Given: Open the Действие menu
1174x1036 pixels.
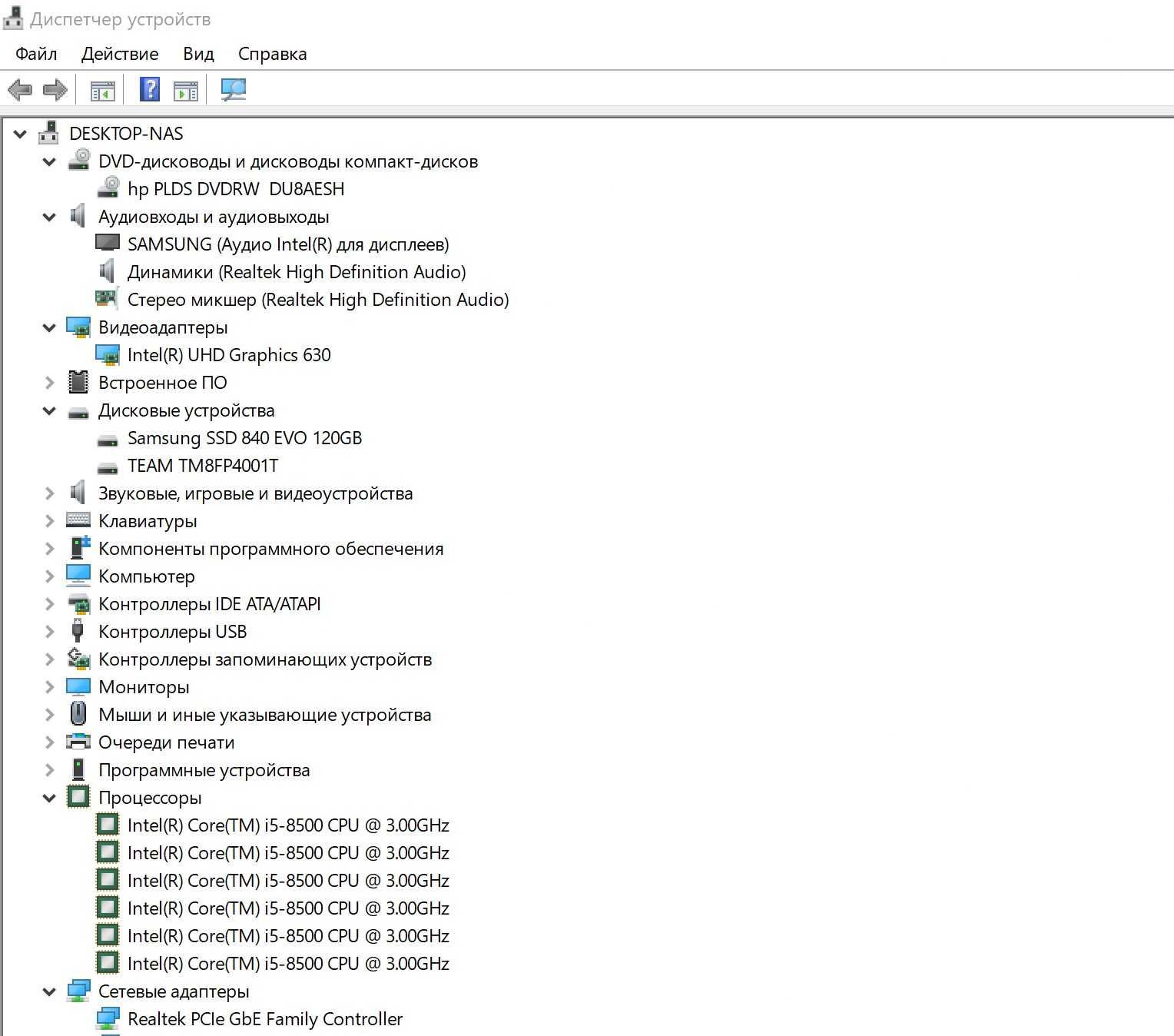Looking at the screenshot, I should 120,54.
